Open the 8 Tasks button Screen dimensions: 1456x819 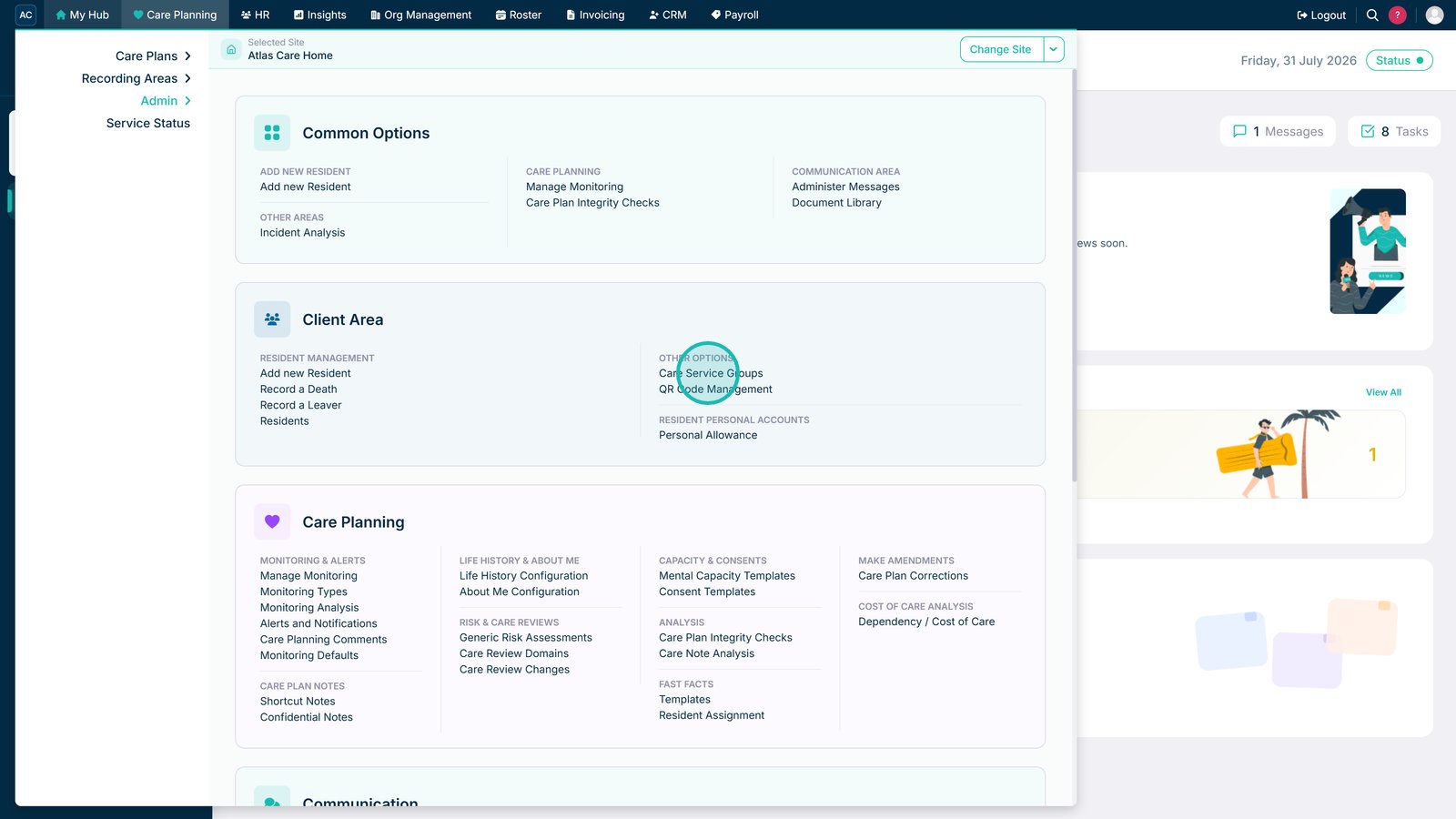(x=1394, y=131)
